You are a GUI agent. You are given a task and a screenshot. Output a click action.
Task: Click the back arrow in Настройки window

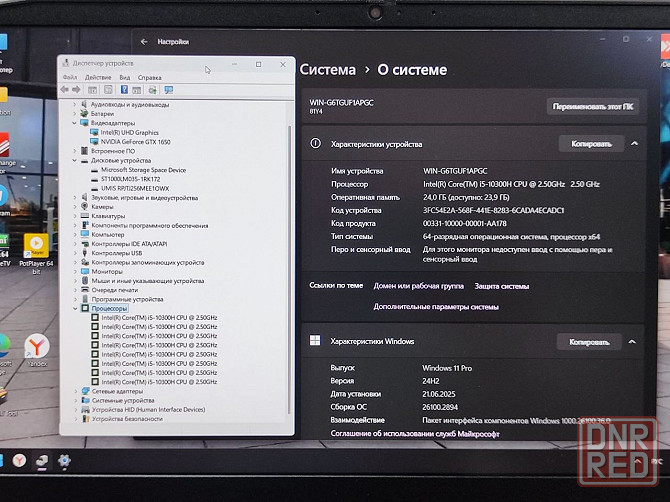click(x=144, y=42)
